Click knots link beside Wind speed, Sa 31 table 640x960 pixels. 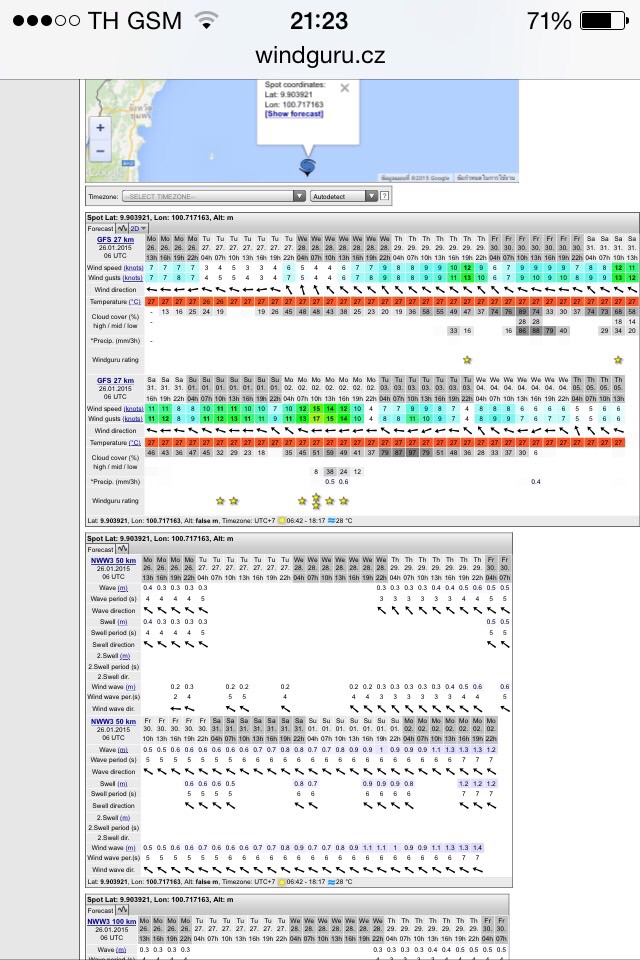[133, 409]
